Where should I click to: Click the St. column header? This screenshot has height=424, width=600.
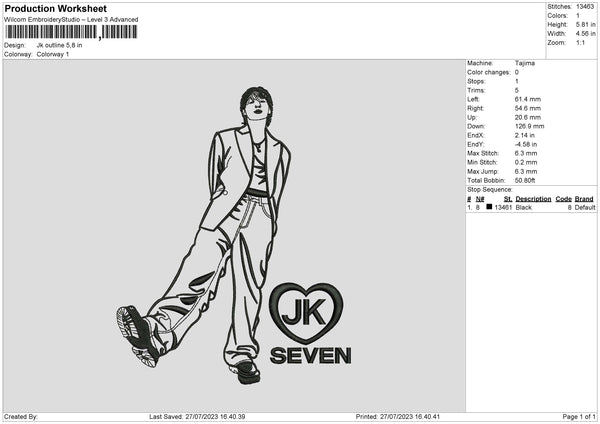508,199
